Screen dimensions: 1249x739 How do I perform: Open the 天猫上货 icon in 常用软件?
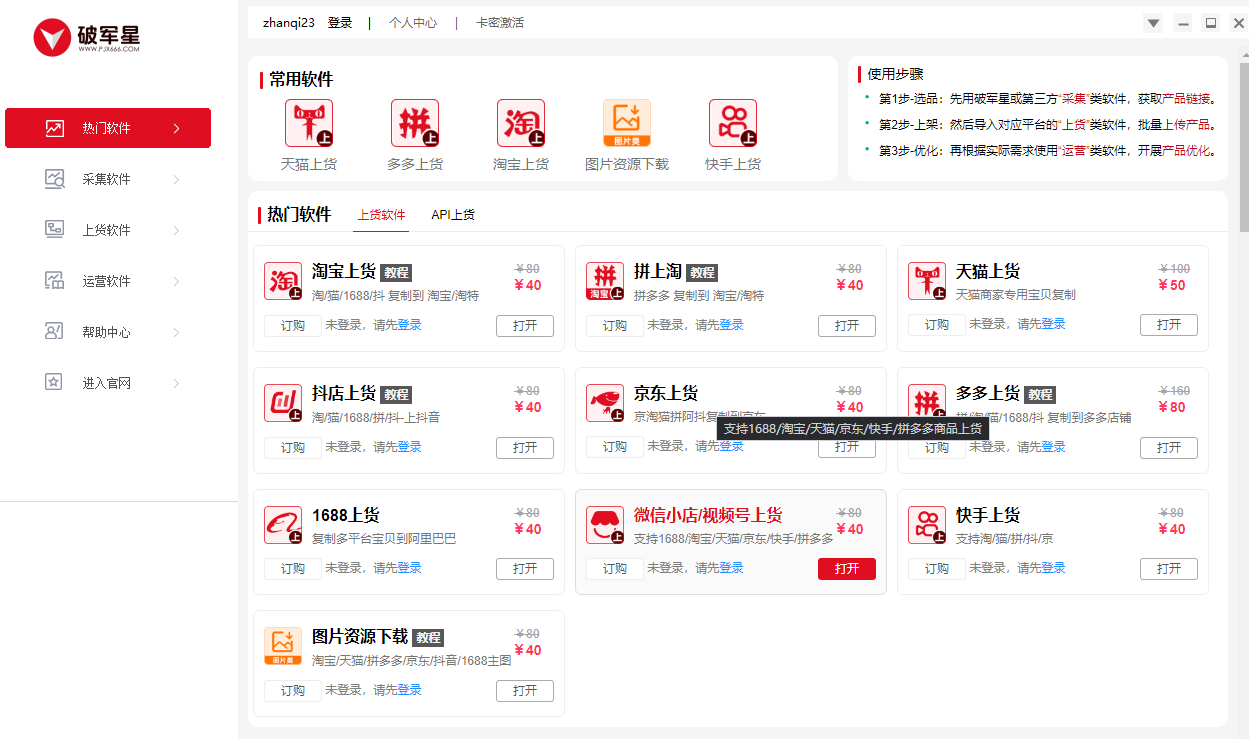pyautogui.click(x=308, y=124)
